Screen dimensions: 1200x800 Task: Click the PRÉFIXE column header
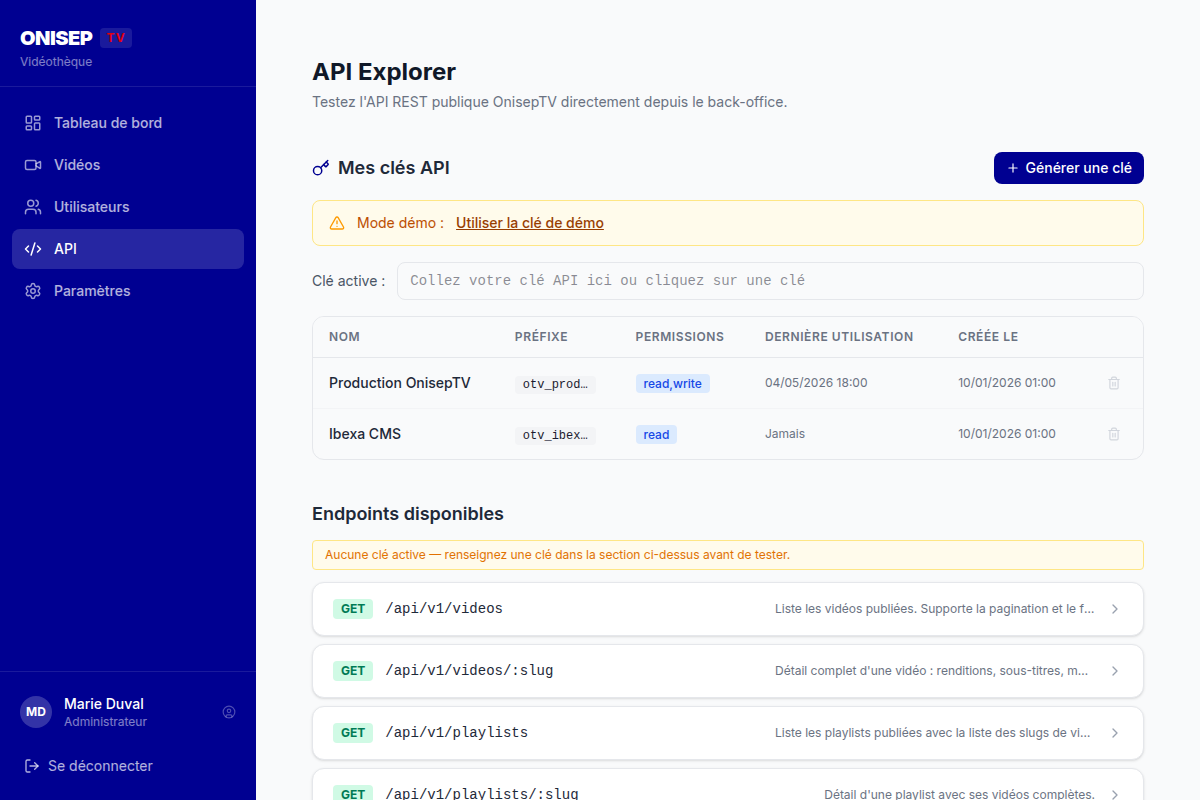coord(541,337)
